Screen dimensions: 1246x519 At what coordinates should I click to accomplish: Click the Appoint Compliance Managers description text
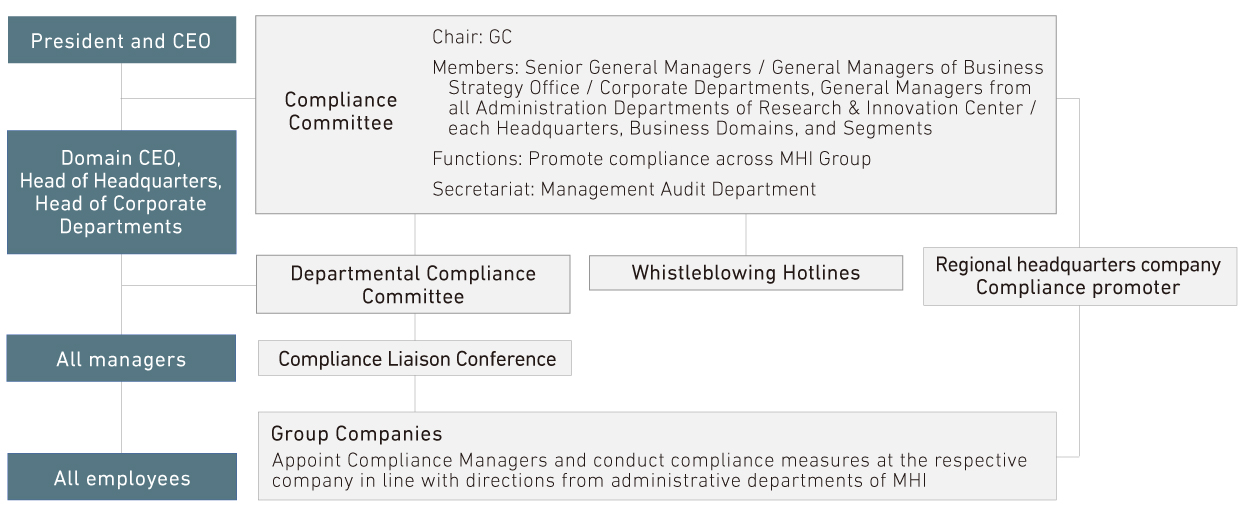click(649, 470)
